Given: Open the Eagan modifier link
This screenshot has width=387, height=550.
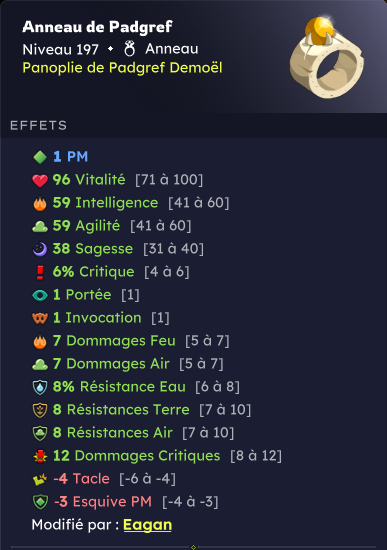Looking at the screenshot, I should tap(147, 525).
